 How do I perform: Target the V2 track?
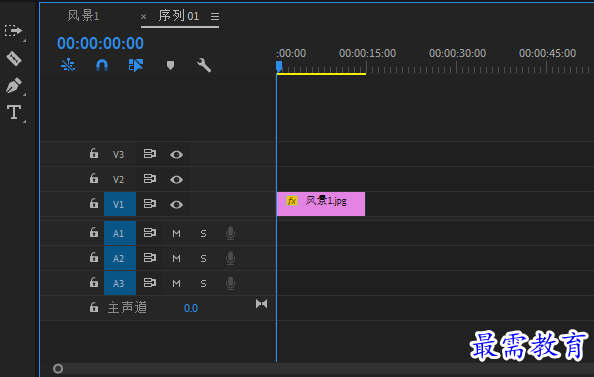coord(119,179)
